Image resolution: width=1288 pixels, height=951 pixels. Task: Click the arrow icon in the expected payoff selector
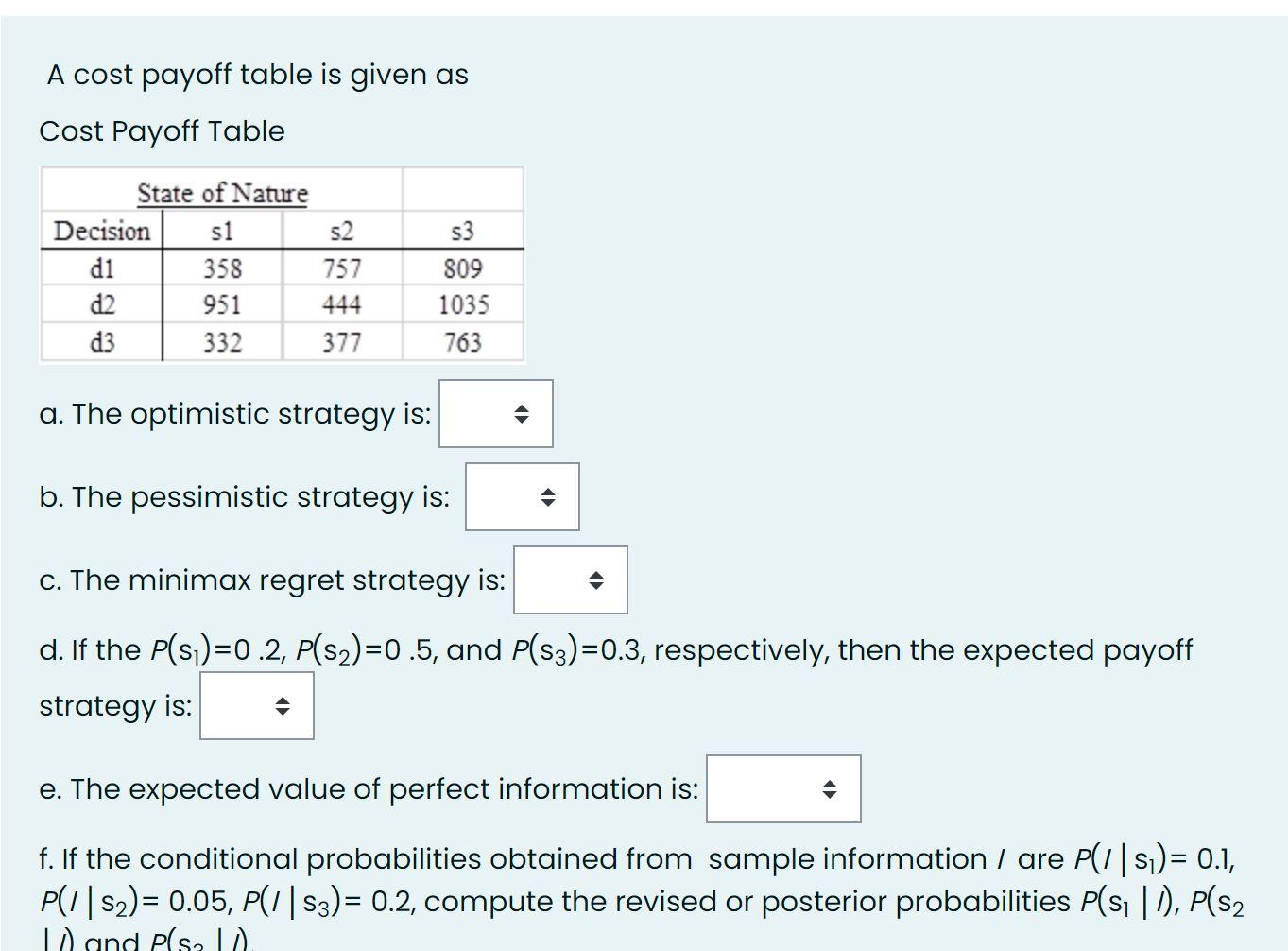(x=283, y=705)
